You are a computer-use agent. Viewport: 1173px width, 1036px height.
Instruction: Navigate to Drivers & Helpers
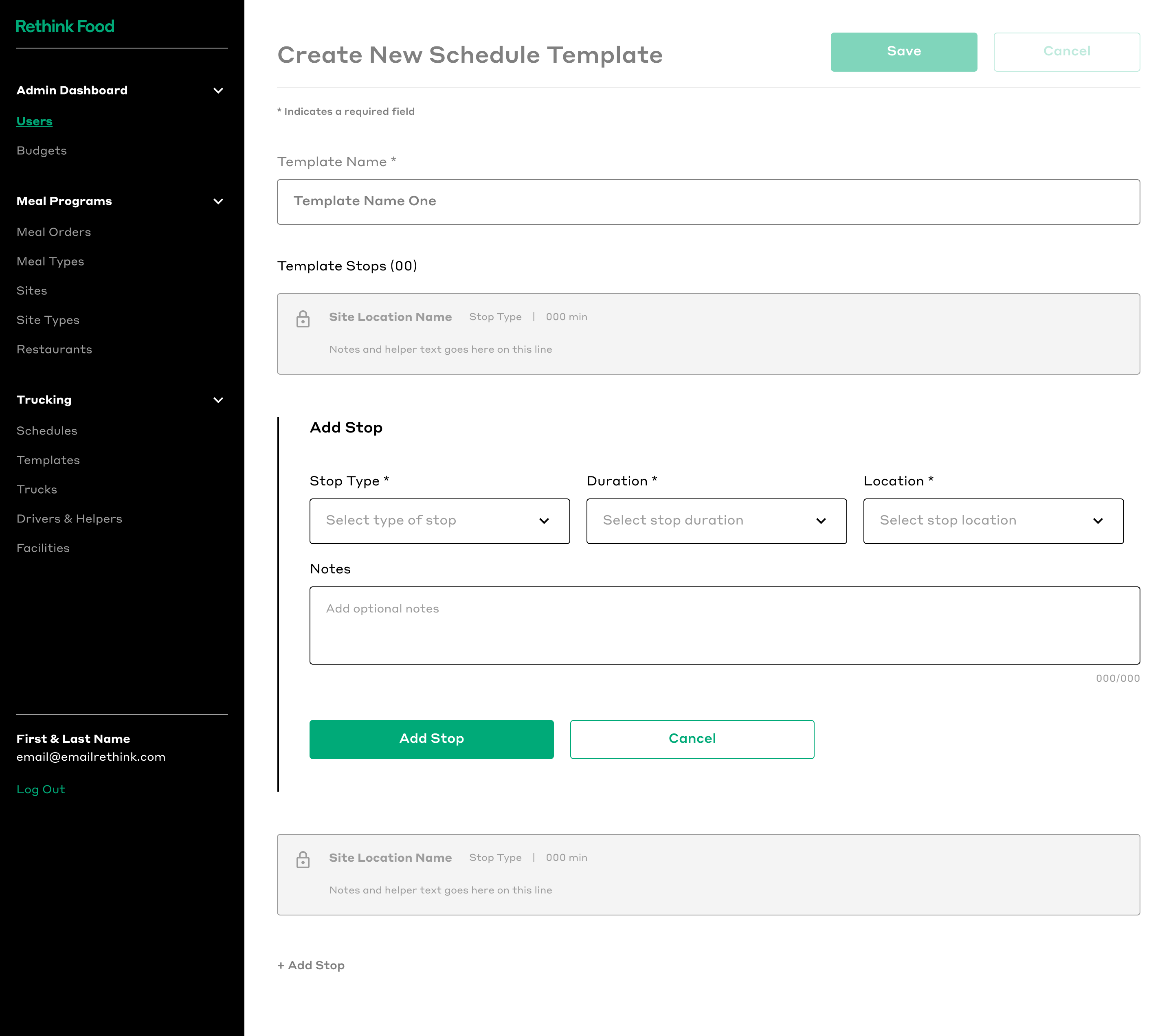[x=69, y=518]
